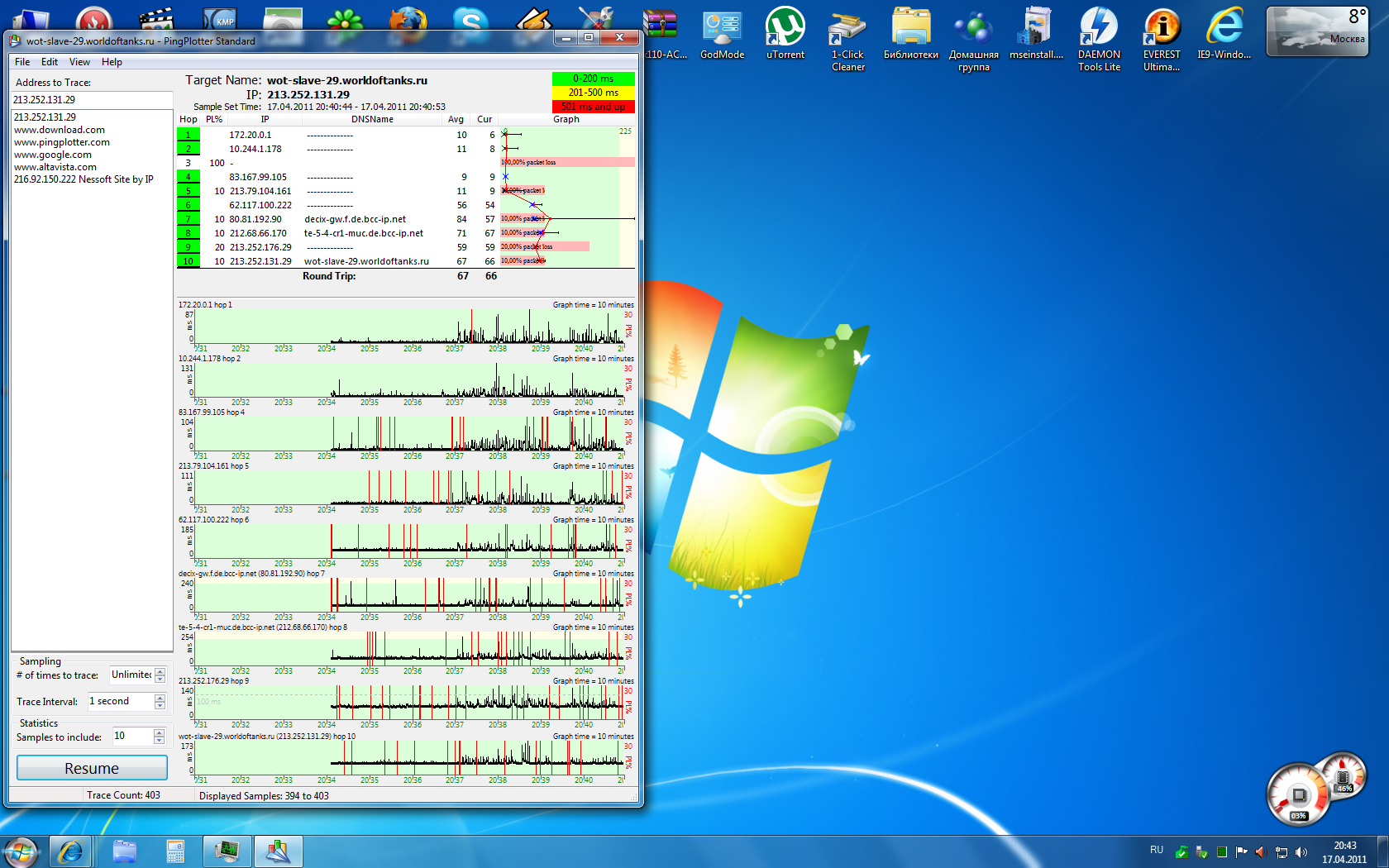This screenshot has height=868, width=1389.
Task: Open the File menu in PingPlotter
Action: point(22,62)
